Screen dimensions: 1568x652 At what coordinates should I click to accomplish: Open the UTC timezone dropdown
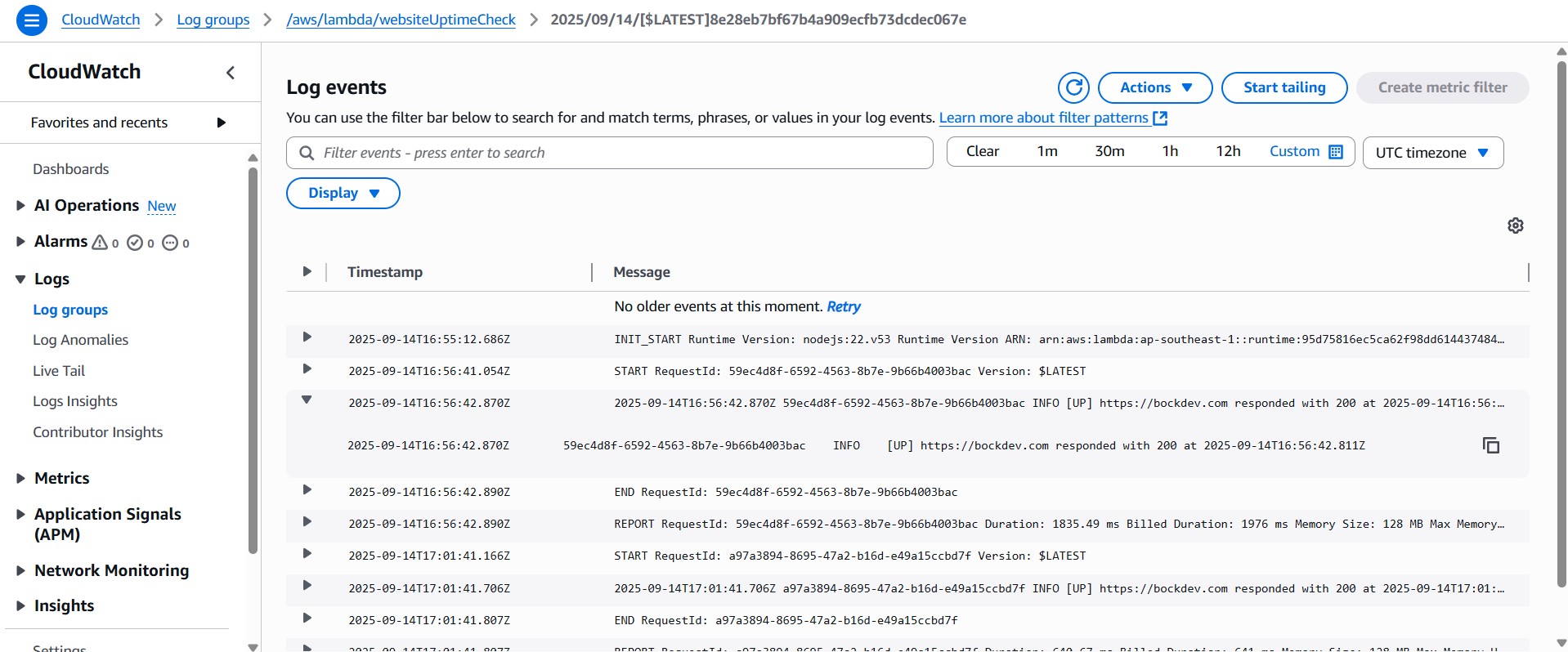point(1432,153)
